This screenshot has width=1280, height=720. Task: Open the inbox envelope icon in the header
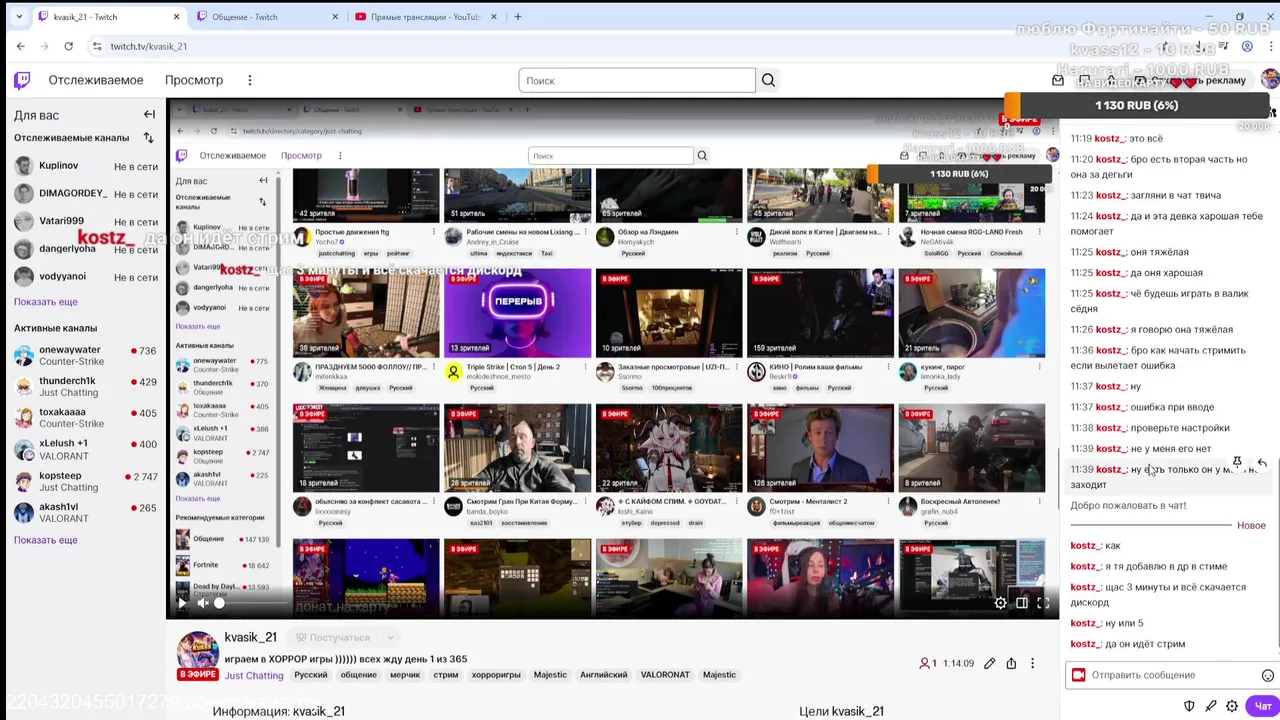point(1058,80)
